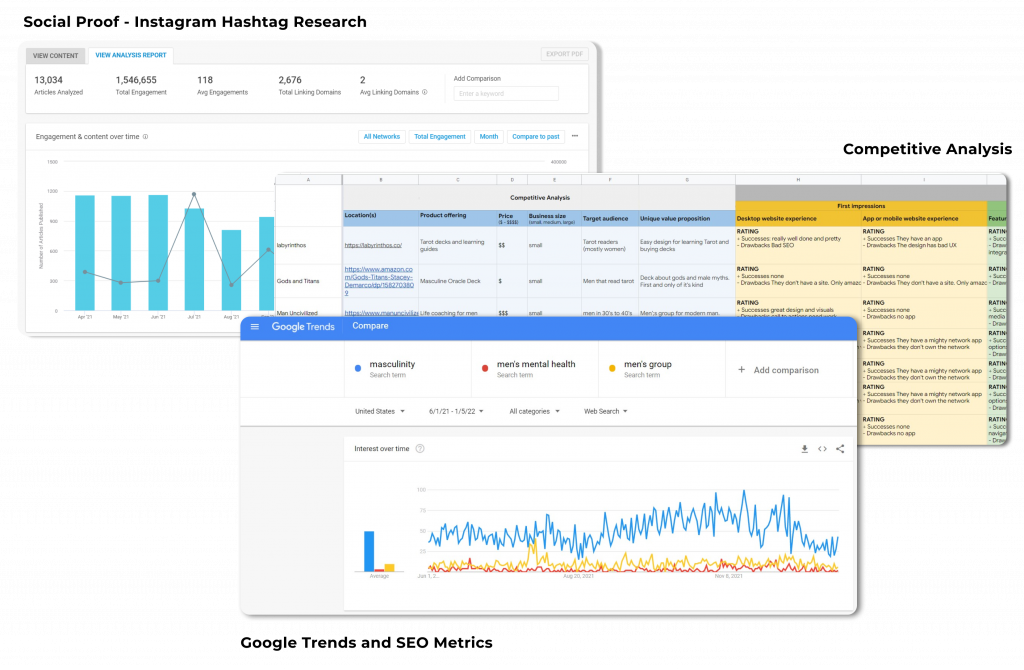
Task: Click the blue Average bar in Google Trends
Action: pos(369,551)
